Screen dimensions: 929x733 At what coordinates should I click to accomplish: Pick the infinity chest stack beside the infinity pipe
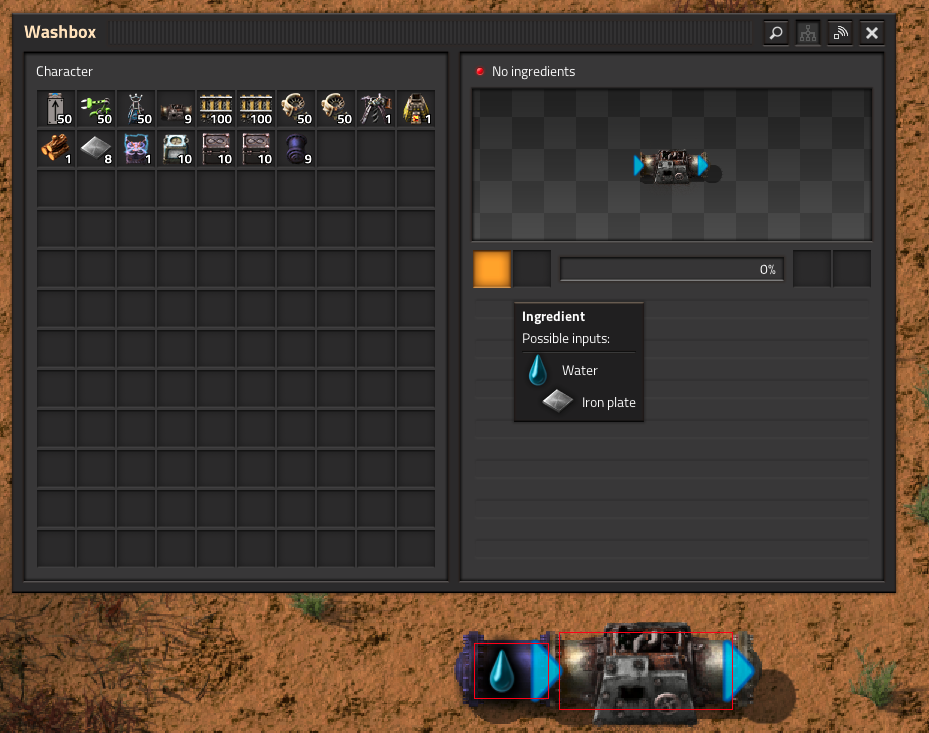coord(216,149)
